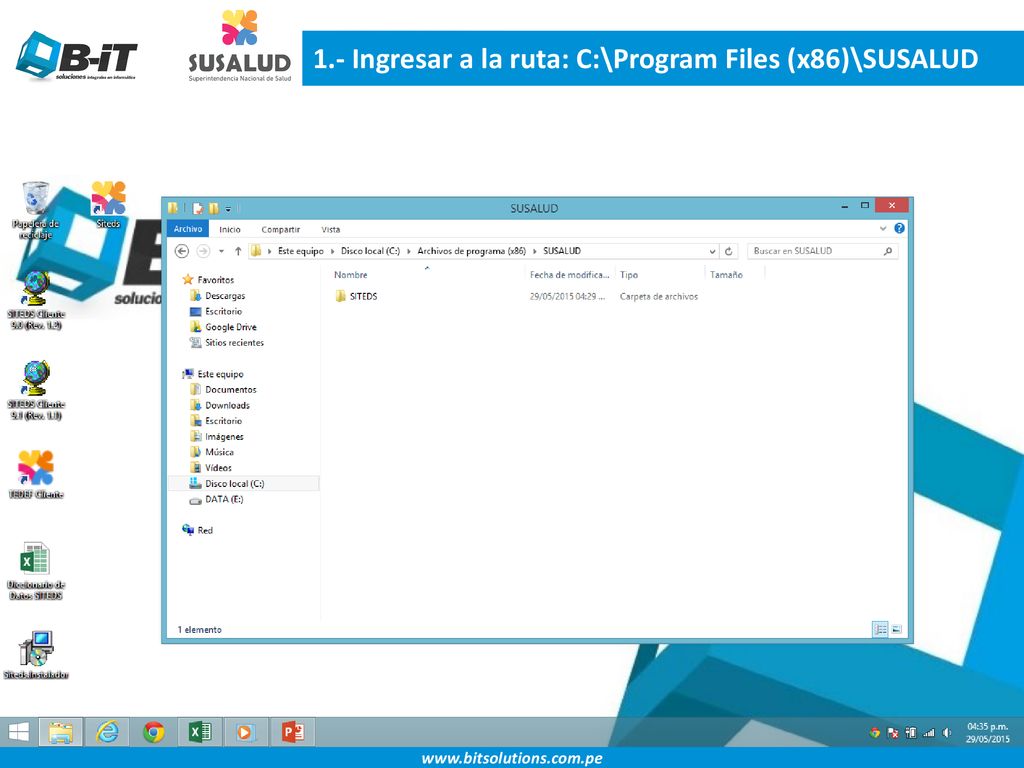Open the media player taskbar icon
The height and width of the screenshot is (768, 1024).
point(246,732)
